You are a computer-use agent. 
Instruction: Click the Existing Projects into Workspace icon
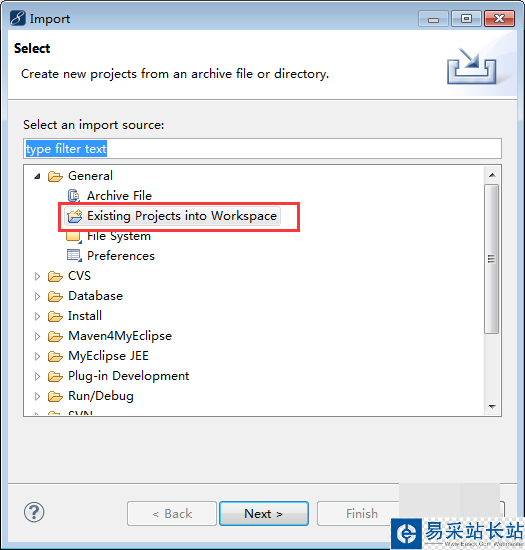tap(74, 216)
